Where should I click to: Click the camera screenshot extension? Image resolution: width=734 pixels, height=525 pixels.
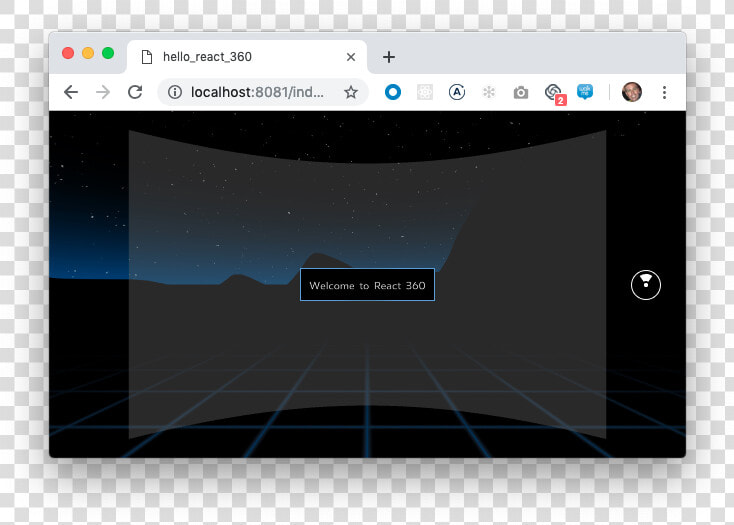pos(521,93)
